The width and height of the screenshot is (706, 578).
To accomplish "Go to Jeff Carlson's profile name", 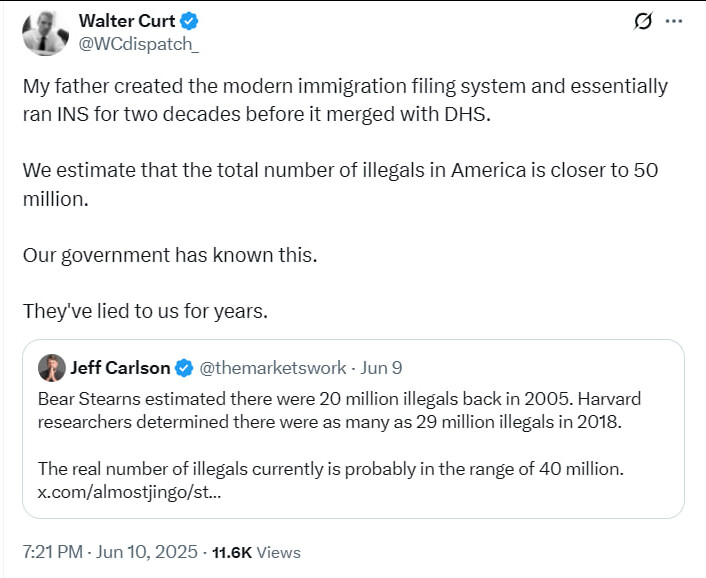I will (x=120, y=368).
